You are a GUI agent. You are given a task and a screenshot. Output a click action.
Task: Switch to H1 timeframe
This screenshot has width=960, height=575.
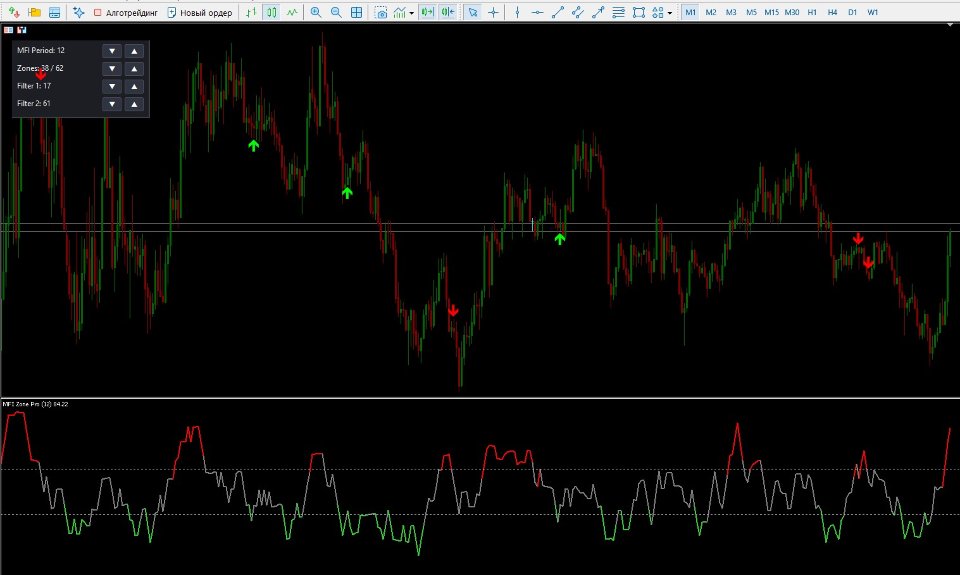tap(812, 12)
